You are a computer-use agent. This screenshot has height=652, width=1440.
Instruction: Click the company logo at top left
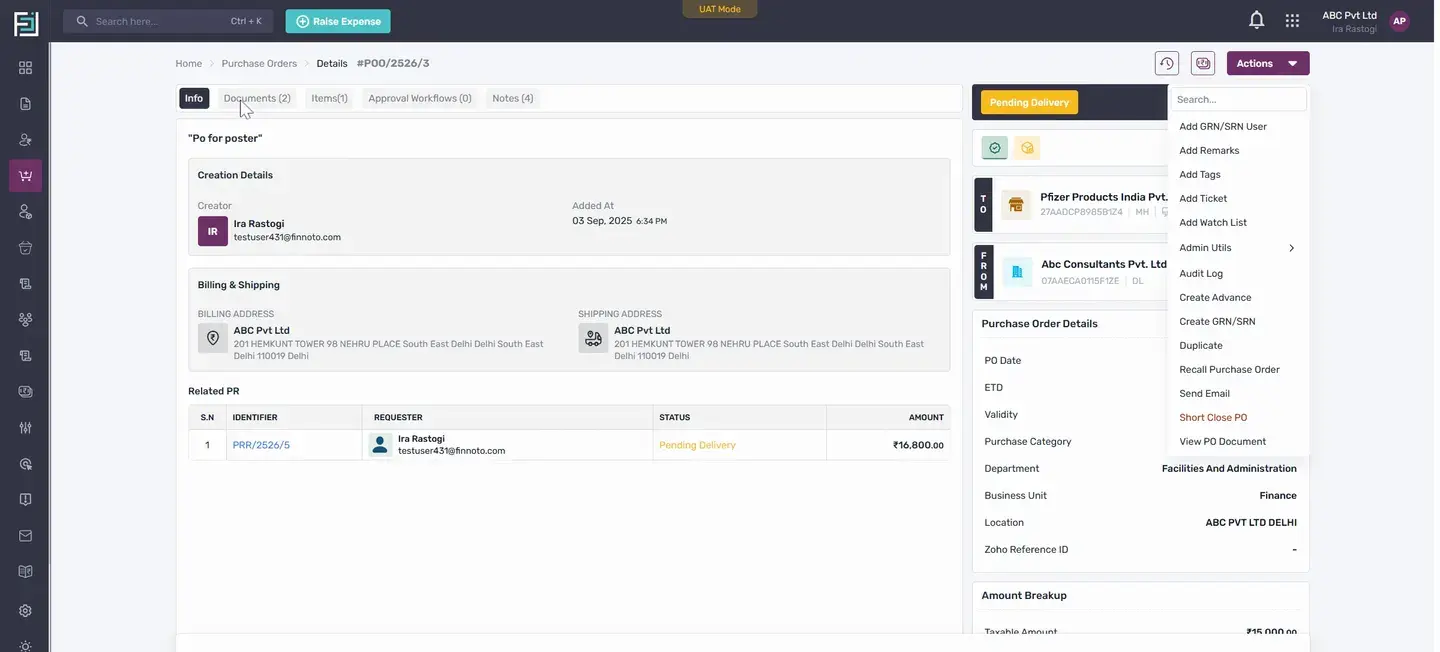(x=26, y=22)
